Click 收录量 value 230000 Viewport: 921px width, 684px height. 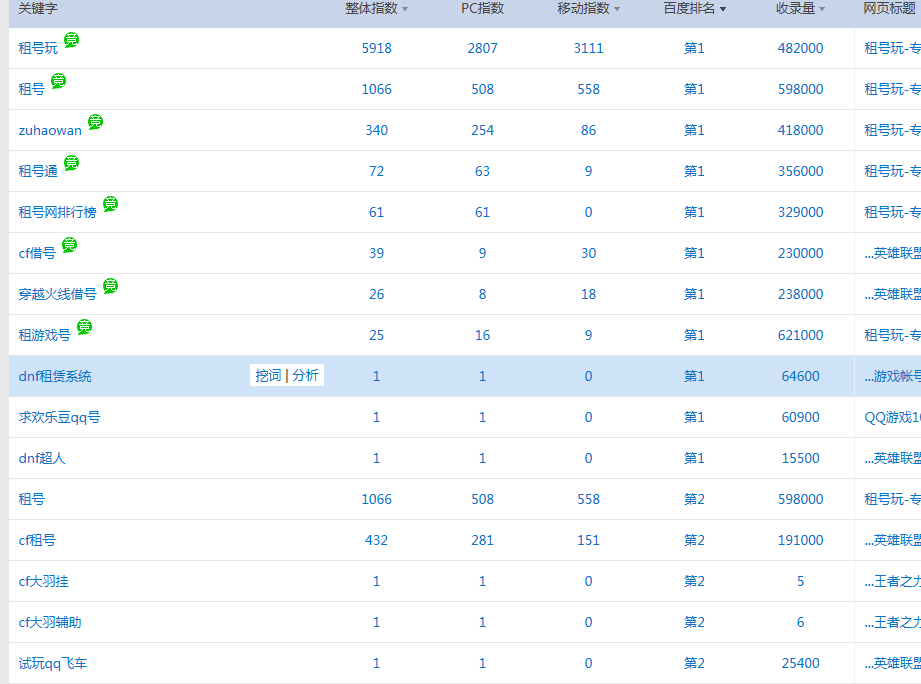pos(801,253)
